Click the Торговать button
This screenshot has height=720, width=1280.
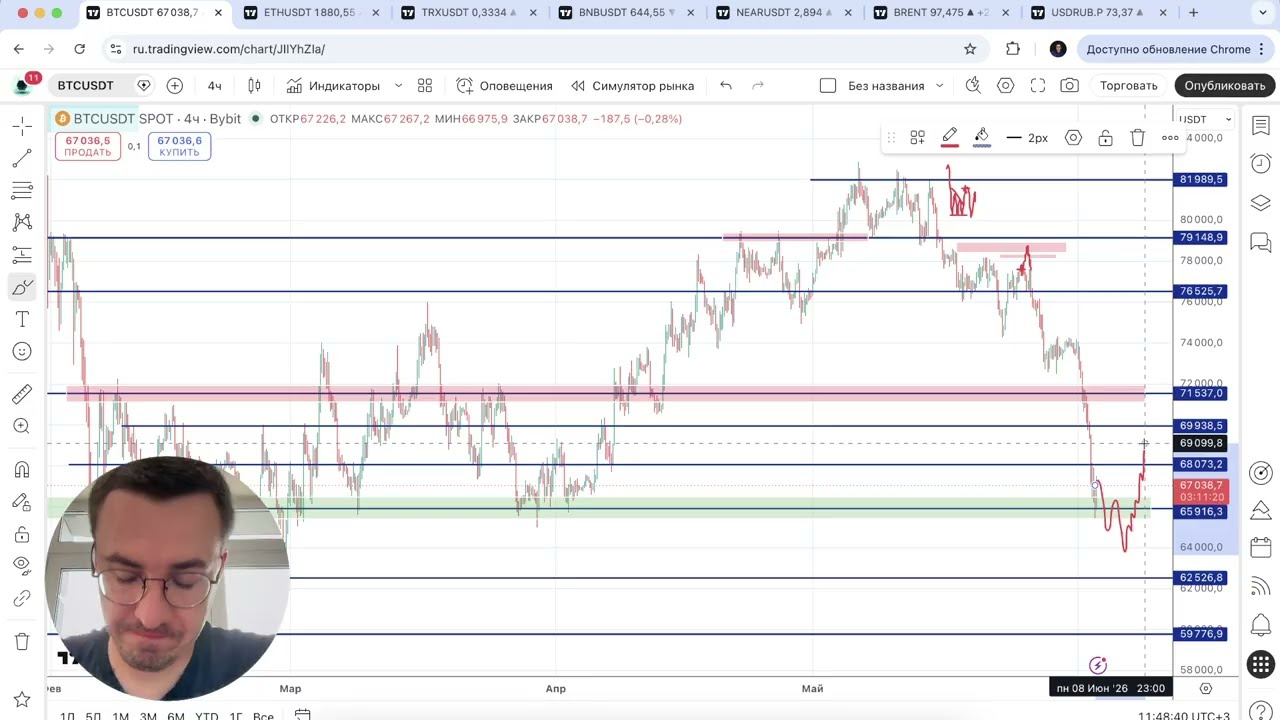click(1129, 85)
